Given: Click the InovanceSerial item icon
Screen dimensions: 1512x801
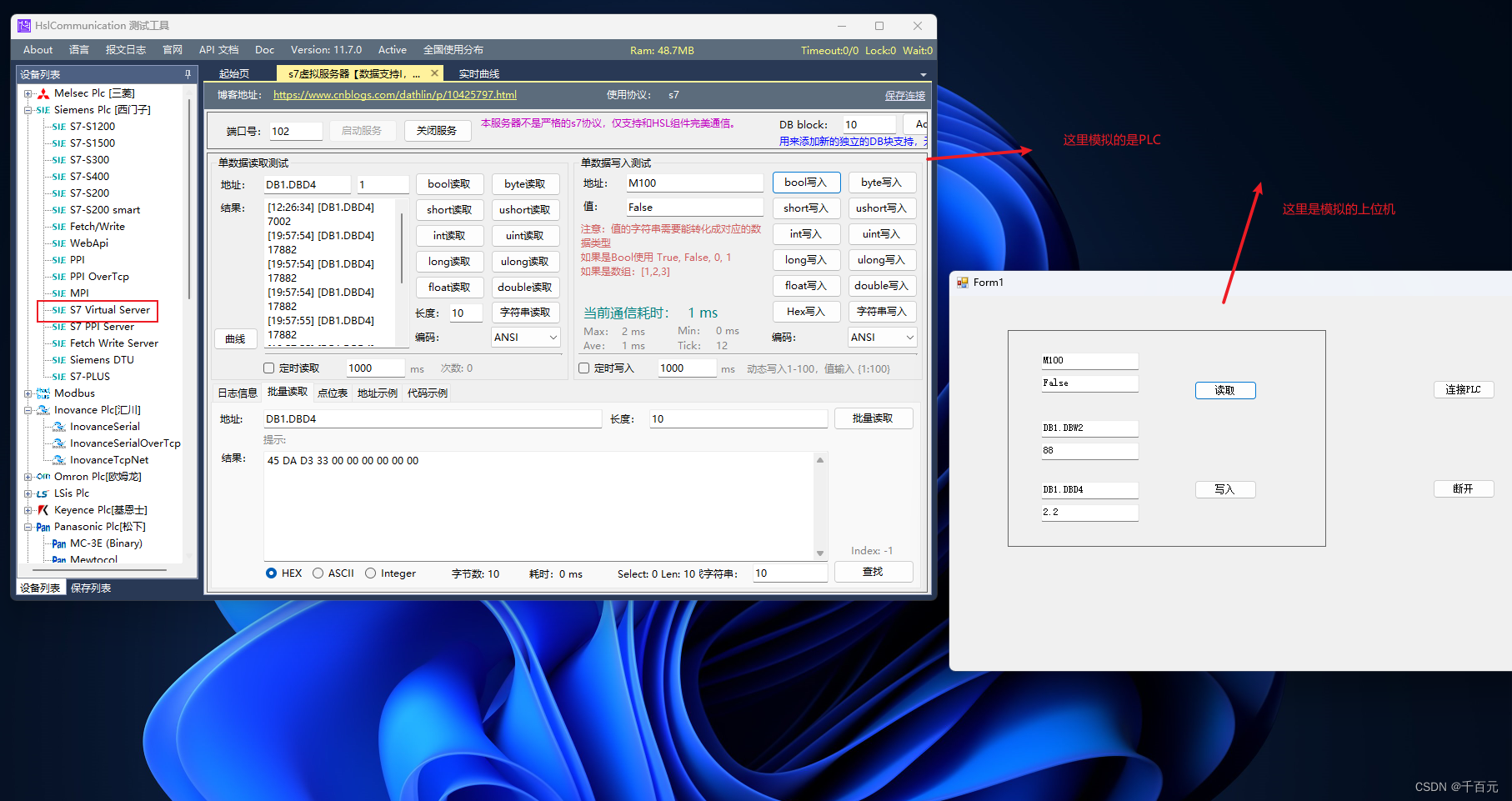Looking at the screenshot, I should tap(59, 427).
